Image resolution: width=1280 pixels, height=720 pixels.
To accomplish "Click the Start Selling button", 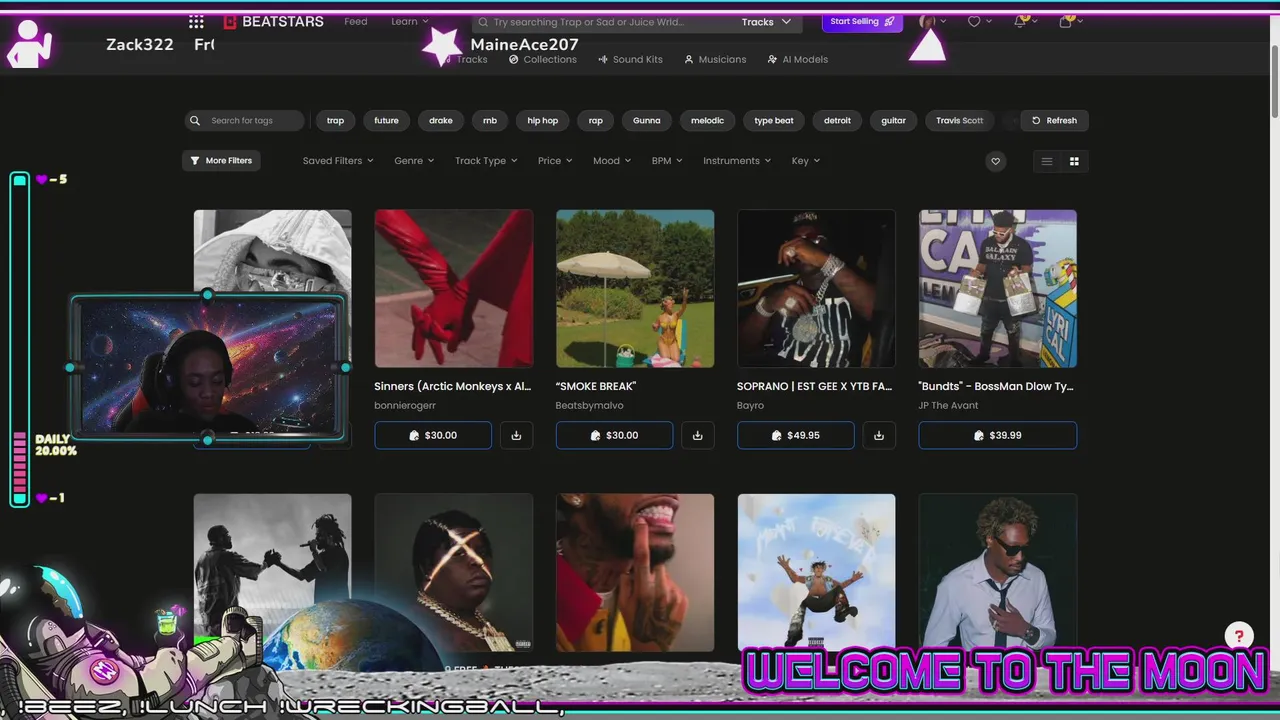I will [x=862, y=21].
